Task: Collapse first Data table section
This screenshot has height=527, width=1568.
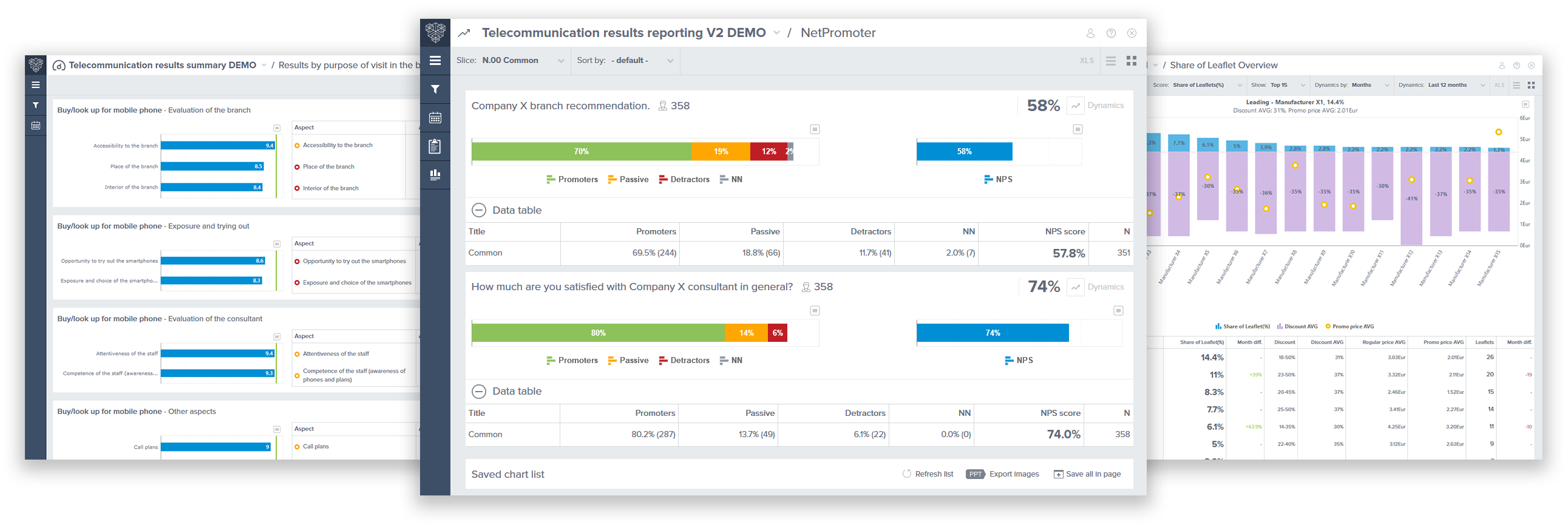Action: coord(479,210)
